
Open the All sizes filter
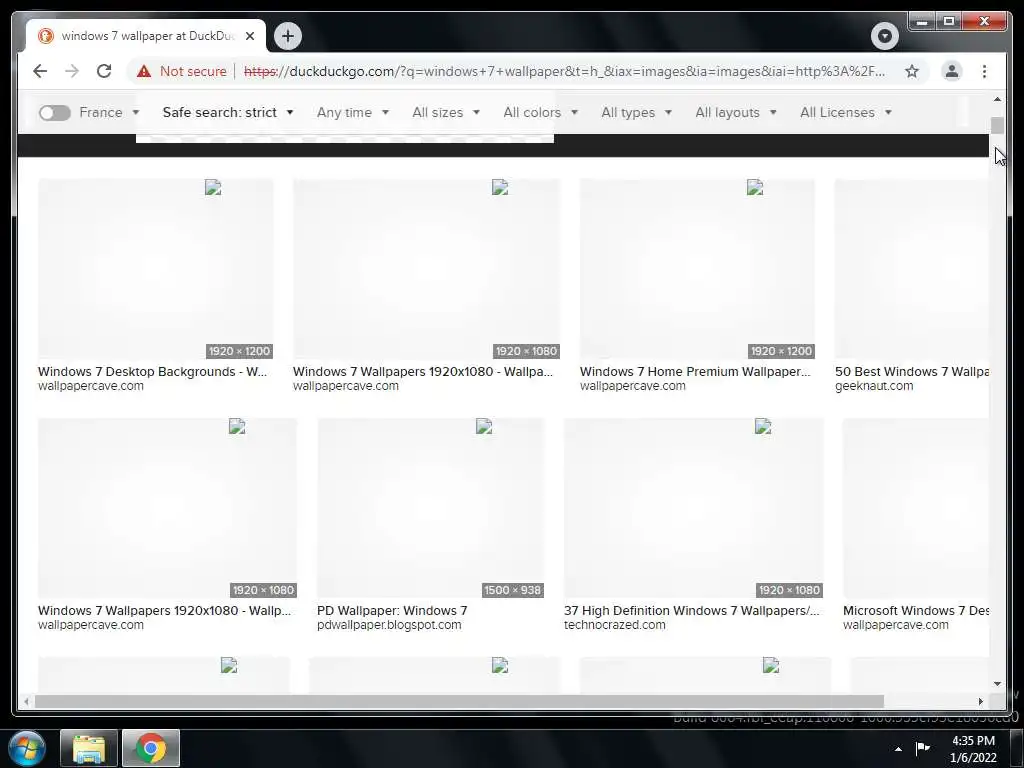pos(446,112)
